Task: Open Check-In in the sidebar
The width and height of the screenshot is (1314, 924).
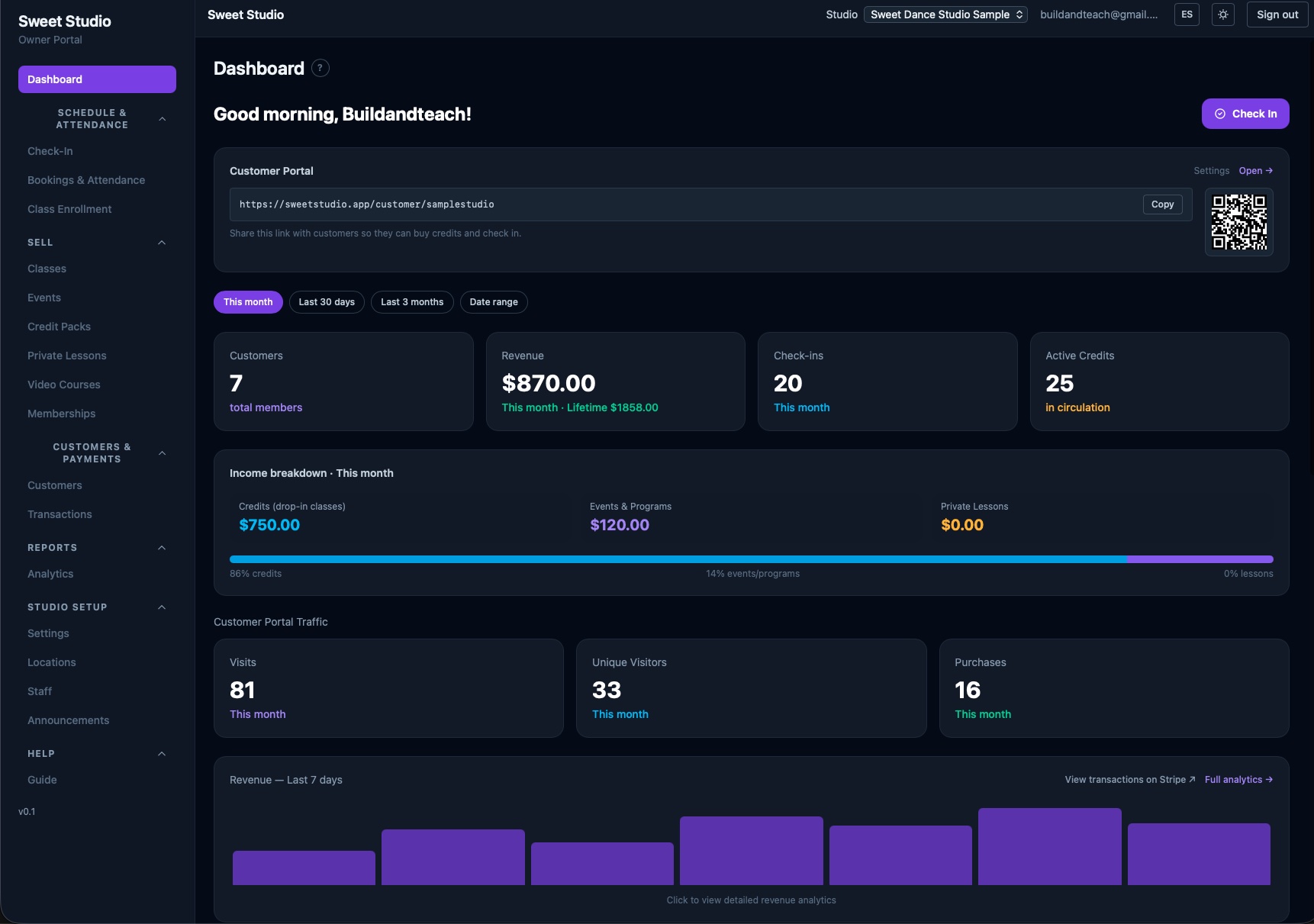Action: pyautogui.click(x=97, y=151)
